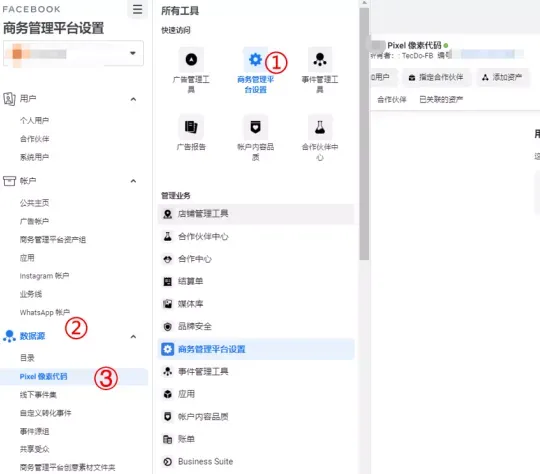
Task: Open 品牌安全 in 管理业务 list
Action: coord(256,327)
